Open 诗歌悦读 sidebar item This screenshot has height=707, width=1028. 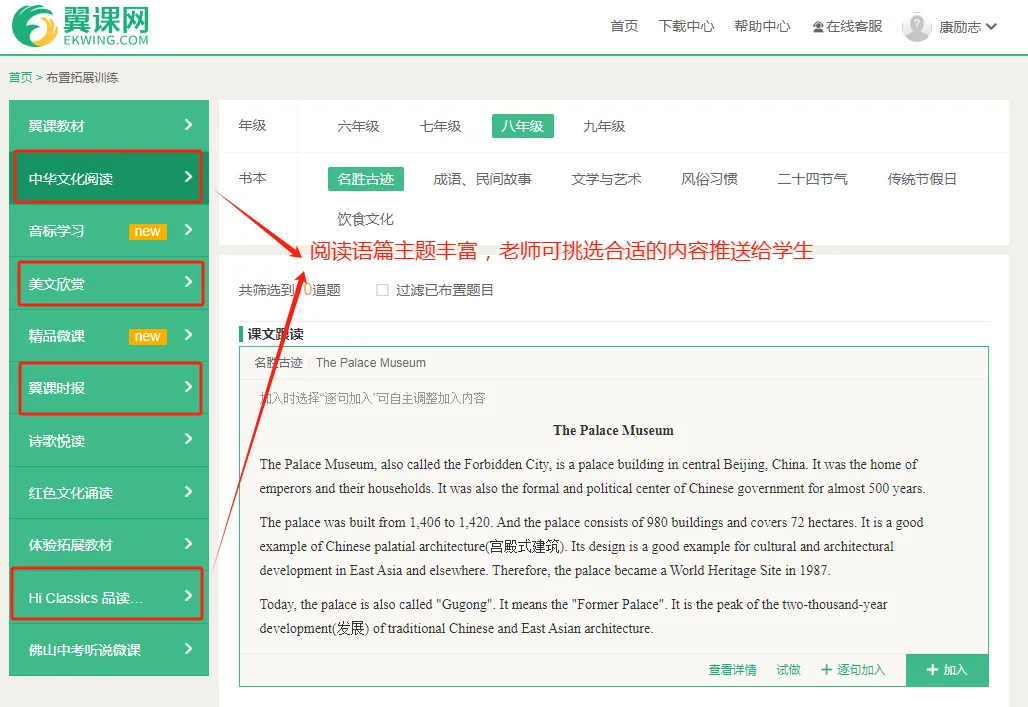pyautogui.click(x=109, y=440)
